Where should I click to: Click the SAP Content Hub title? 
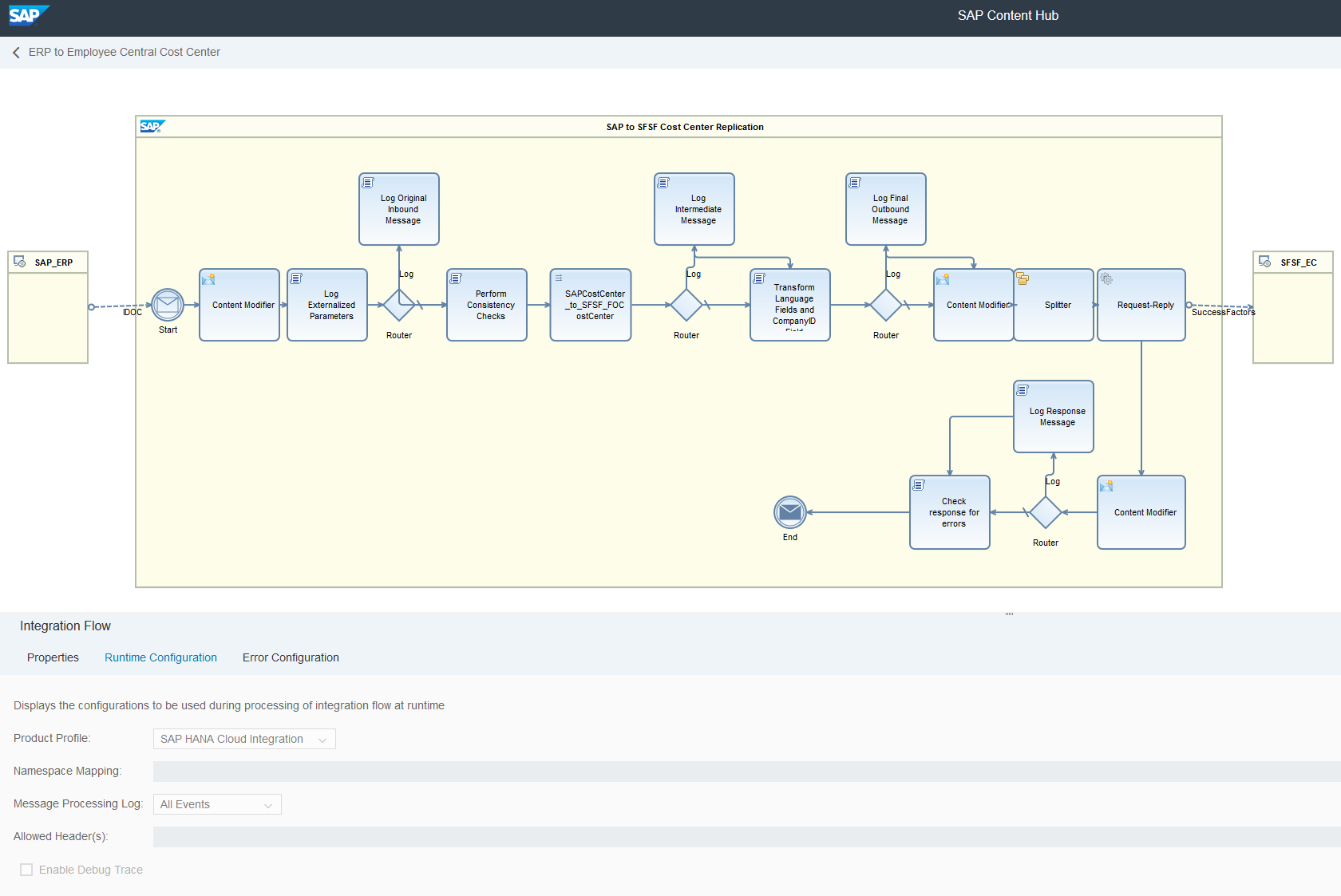pos(1008,15)
